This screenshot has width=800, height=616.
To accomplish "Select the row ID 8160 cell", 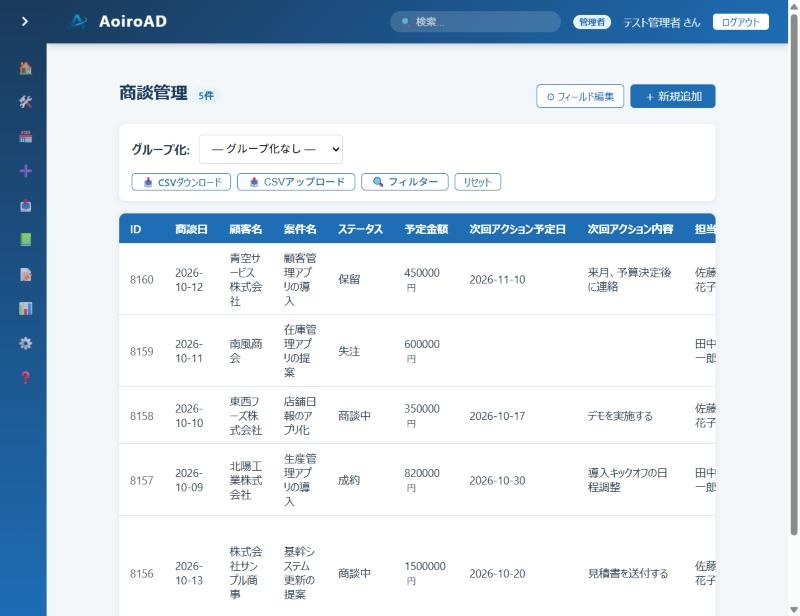I will (x=141, y=280).
